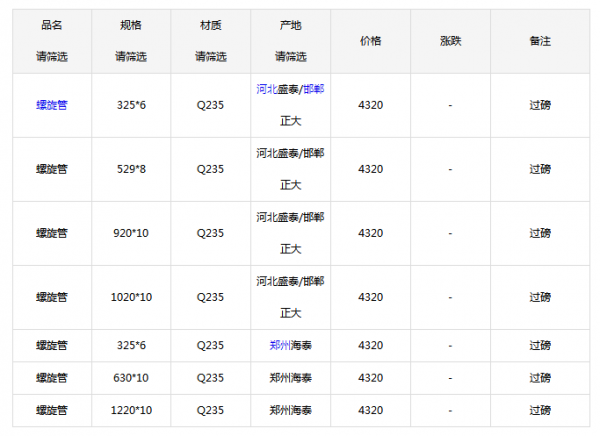Open the blue 郑州 link in 海泰 row
Viewport: 600px width, 436px height.
[280, 345]
